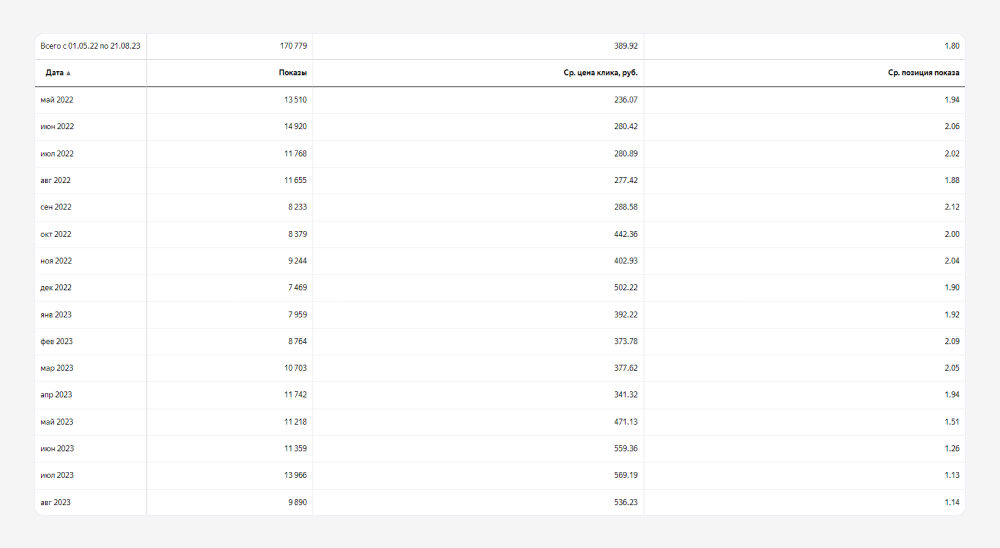This screenshot has height=548, width=1000.
Task: Select the авг 2023 row
Action: [x=55, y=502]
